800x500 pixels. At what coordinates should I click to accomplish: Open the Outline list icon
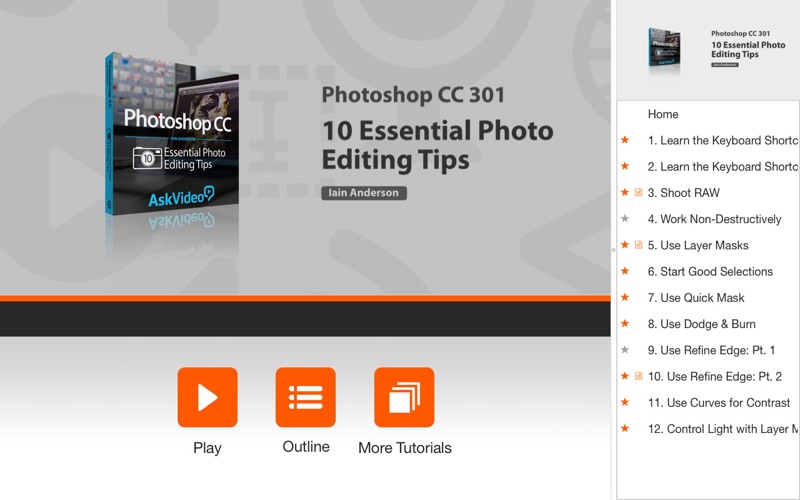click(x=306, y=397)
